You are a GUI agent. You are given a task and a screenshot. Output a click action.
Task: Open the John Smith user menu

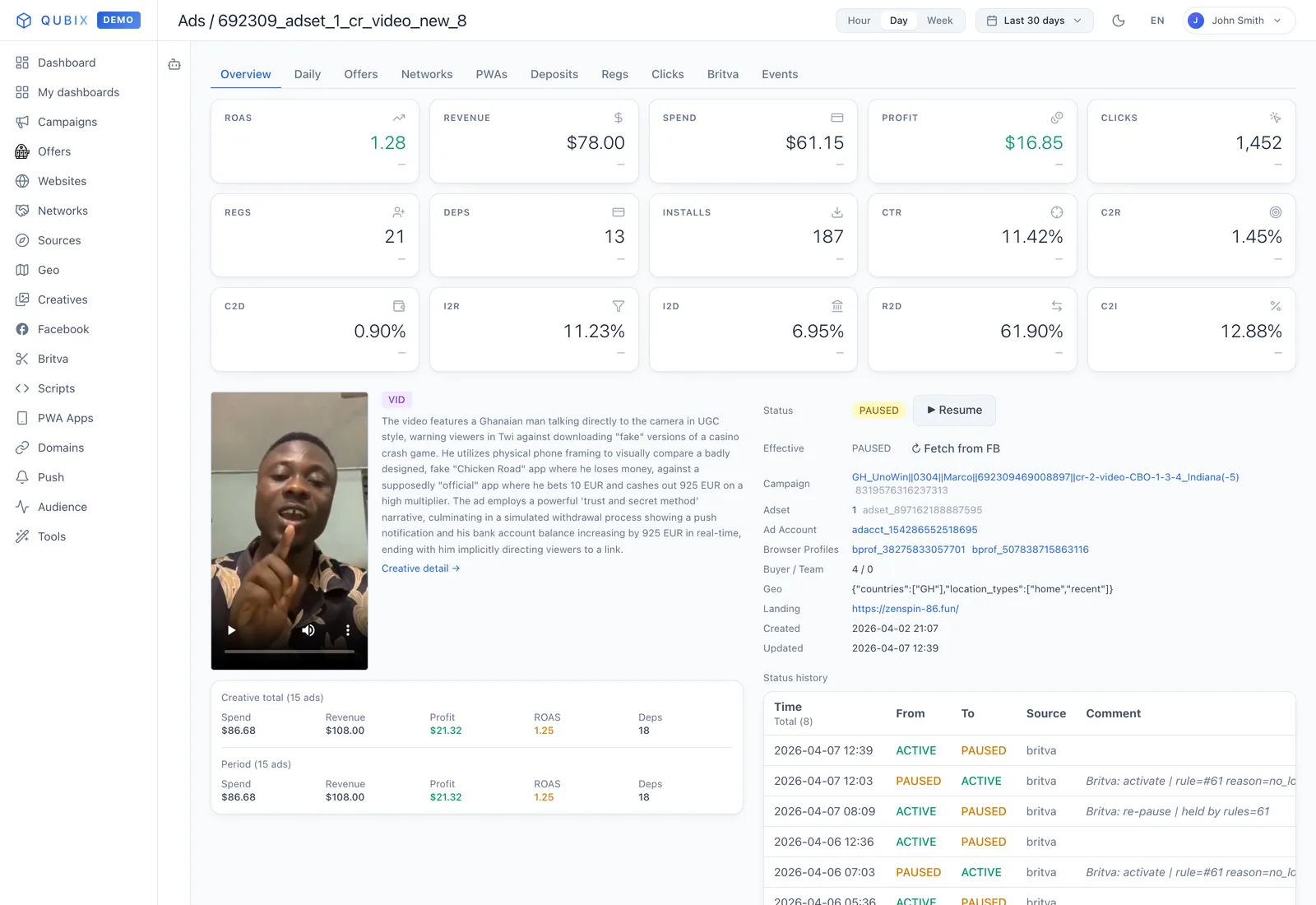(x=1240, y=21)
